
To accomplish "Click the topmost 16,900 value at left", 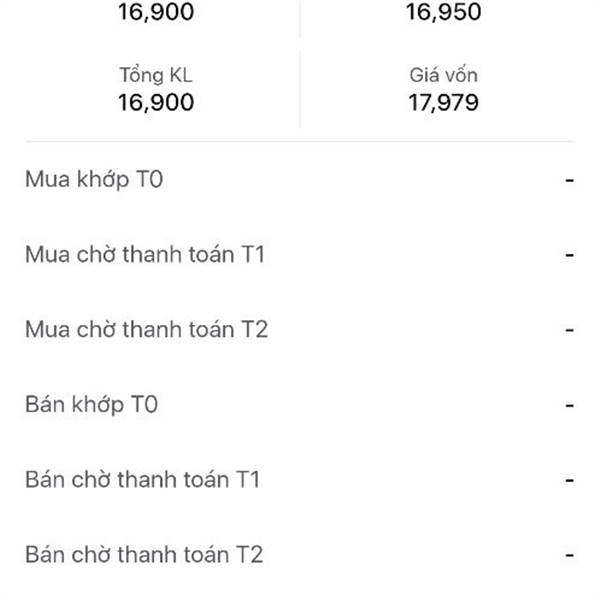I will coord(155,13).
